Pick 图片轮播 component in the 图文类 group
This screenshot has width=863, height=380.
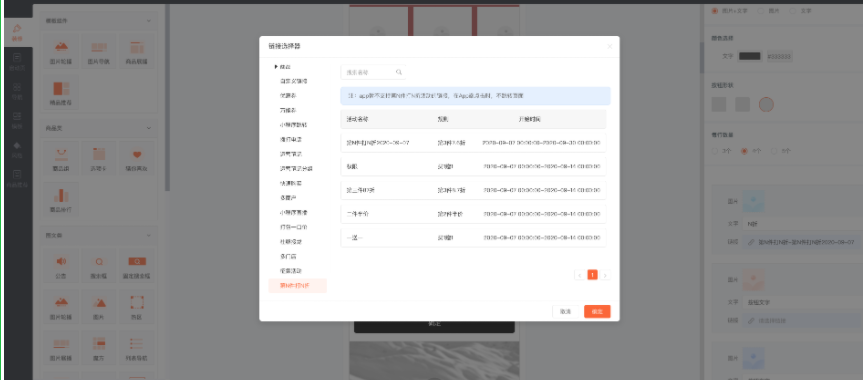pos(61,307)
